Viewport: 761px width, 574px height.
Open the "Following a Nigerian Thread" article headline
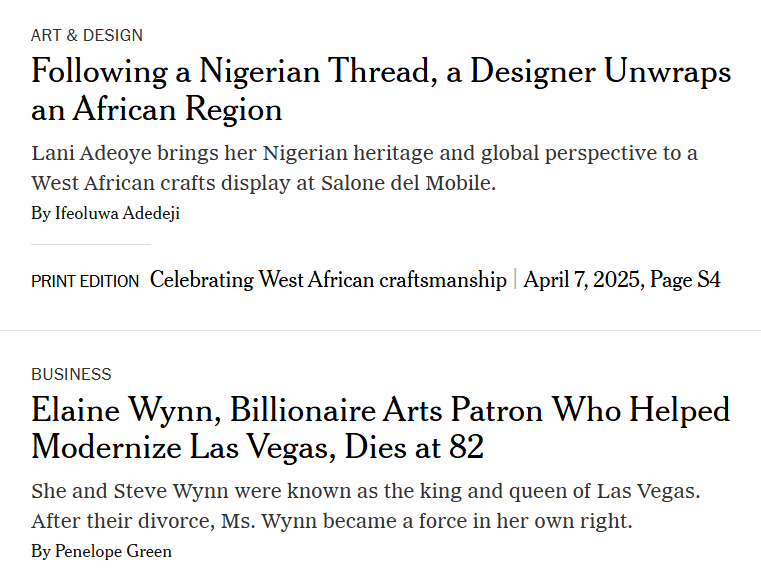pyautogui.click(x=381, y=90)
